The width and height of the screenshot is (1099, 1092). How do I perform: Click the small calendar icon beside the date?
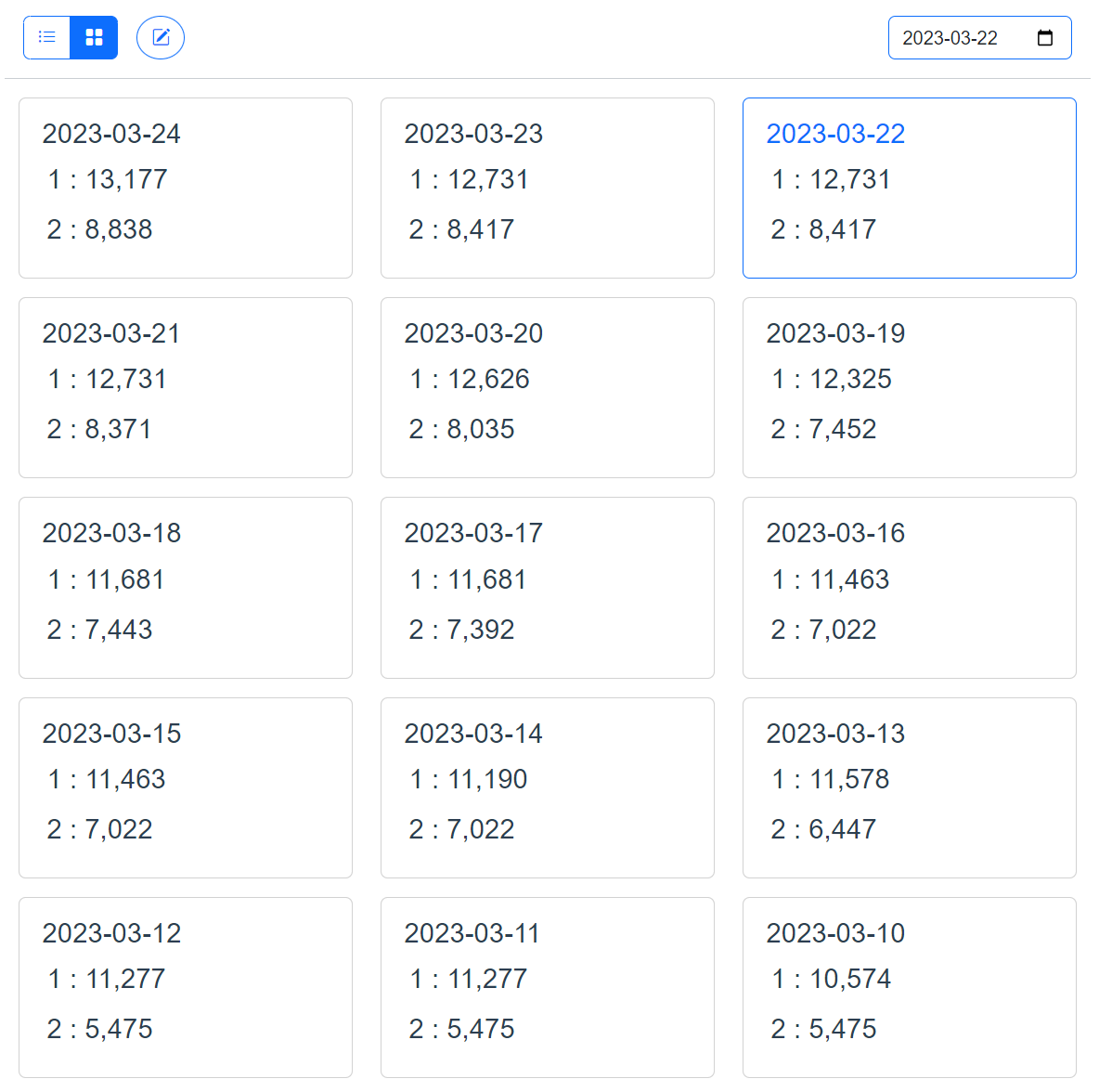[x=1044, y=37]
